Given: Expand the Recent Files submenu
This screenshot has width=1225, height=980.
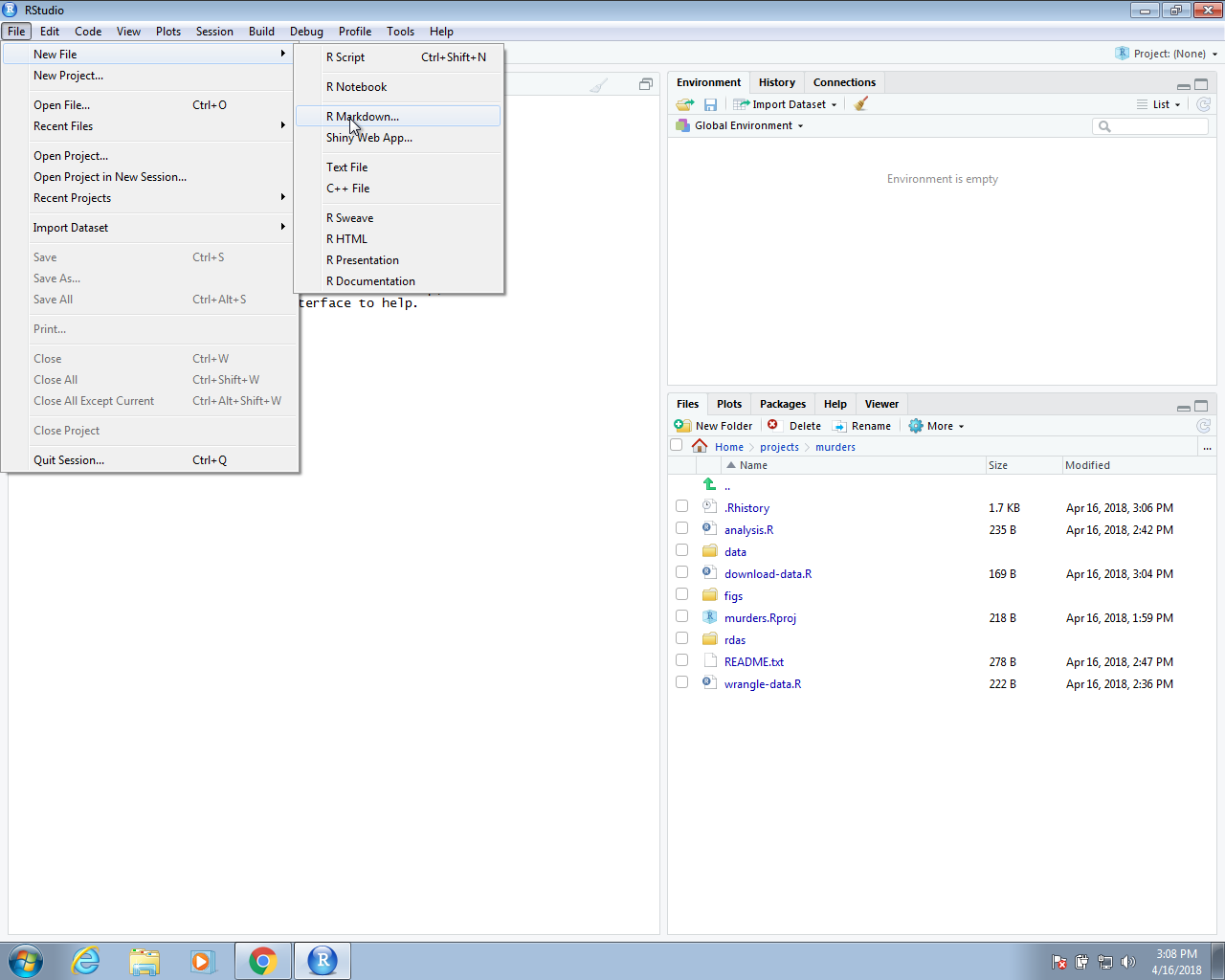Looking at the screenshot, I should point(151,125).
